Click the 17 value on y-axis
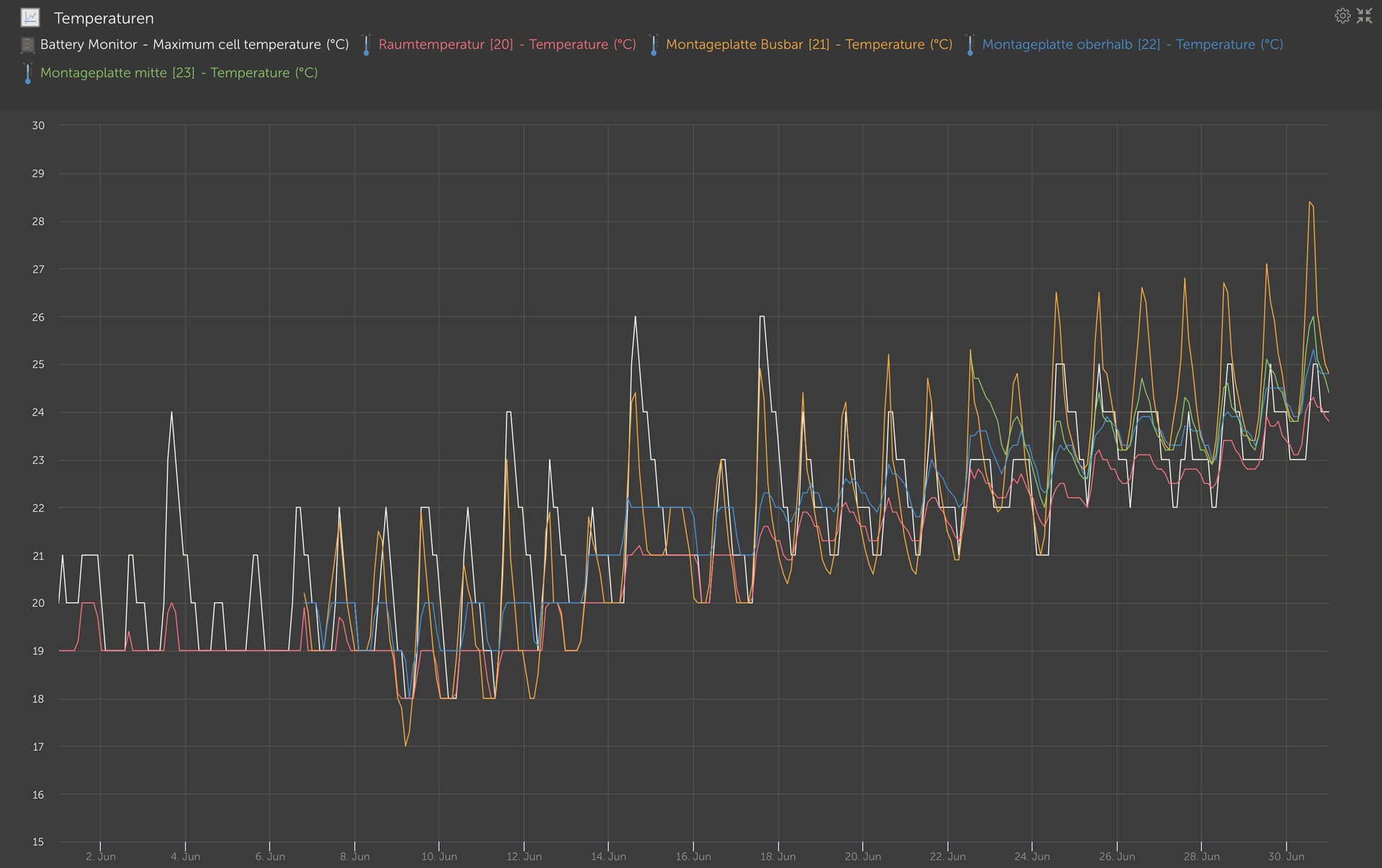Viewport: 1382px width, 868px height. (38, 747)
